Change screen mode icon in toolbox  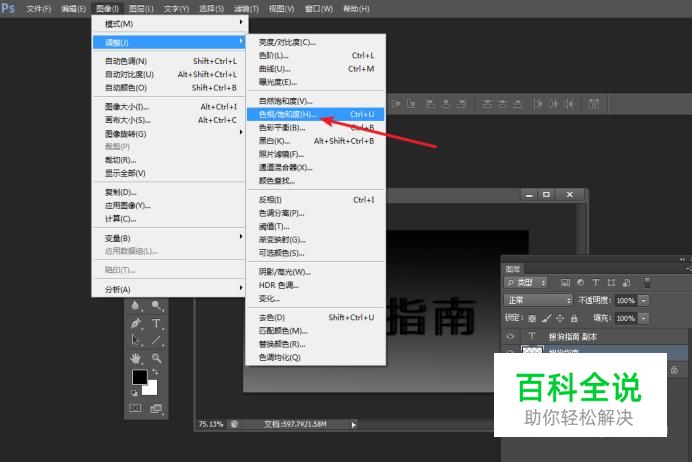pos(156,409)
